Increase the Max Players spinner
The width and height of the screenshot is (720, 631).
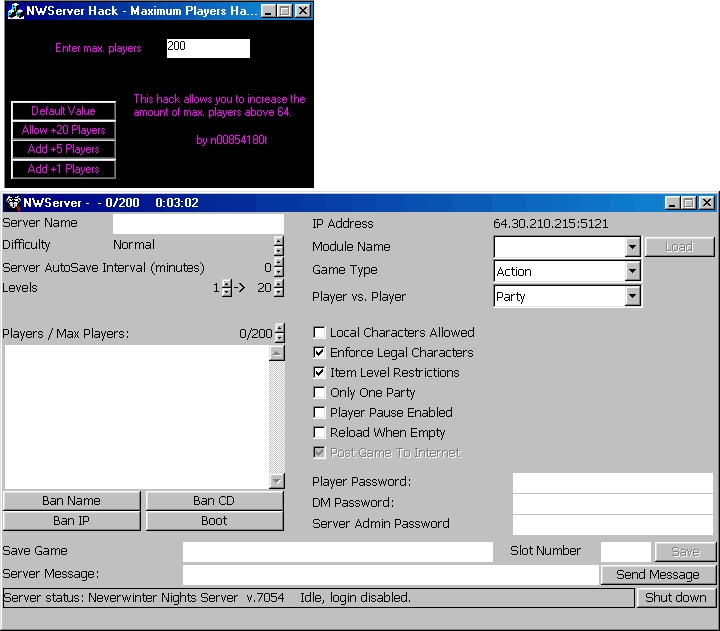[279, 329]
